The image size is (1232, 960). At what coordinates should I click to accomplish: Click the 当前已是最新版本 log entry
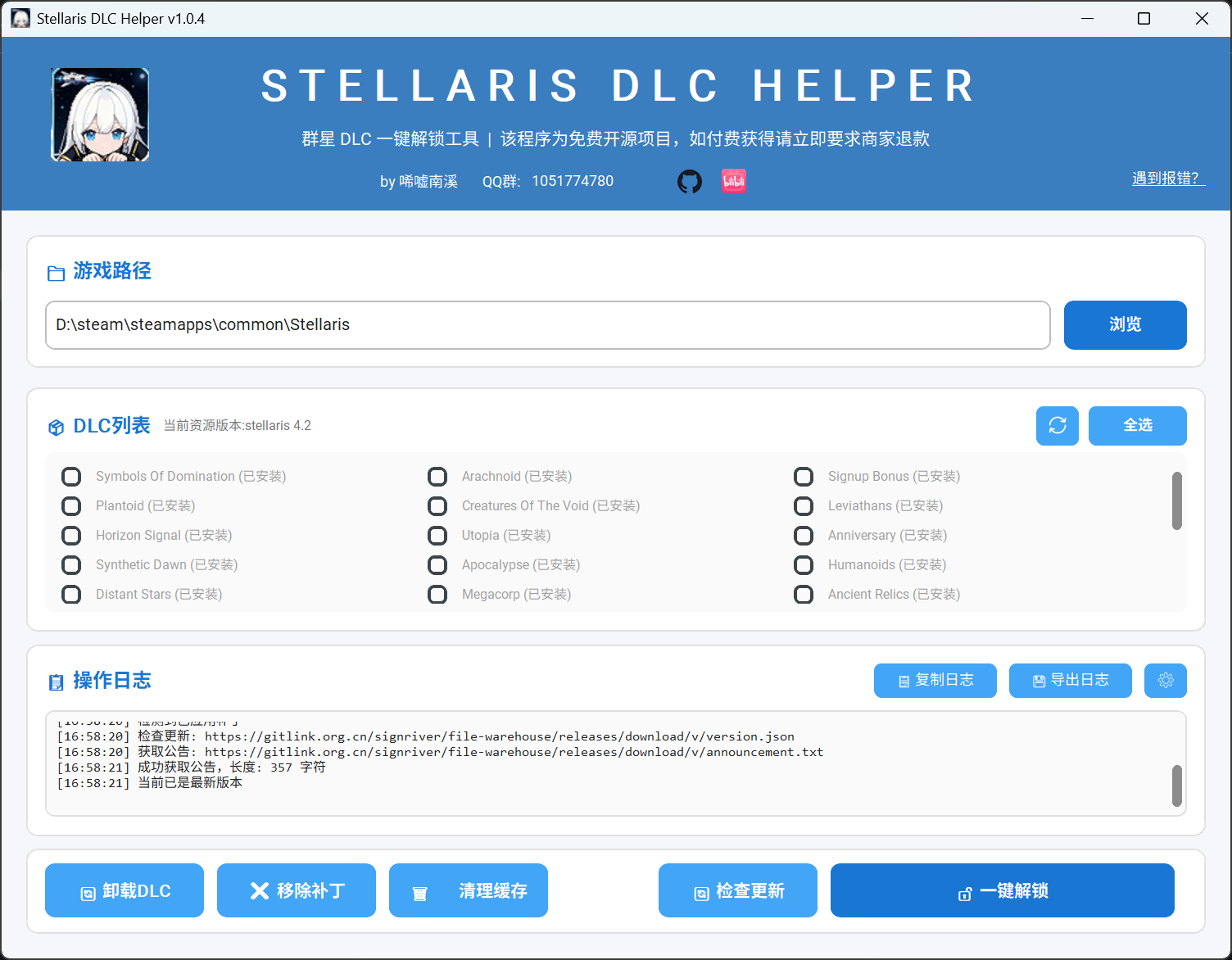150,783
